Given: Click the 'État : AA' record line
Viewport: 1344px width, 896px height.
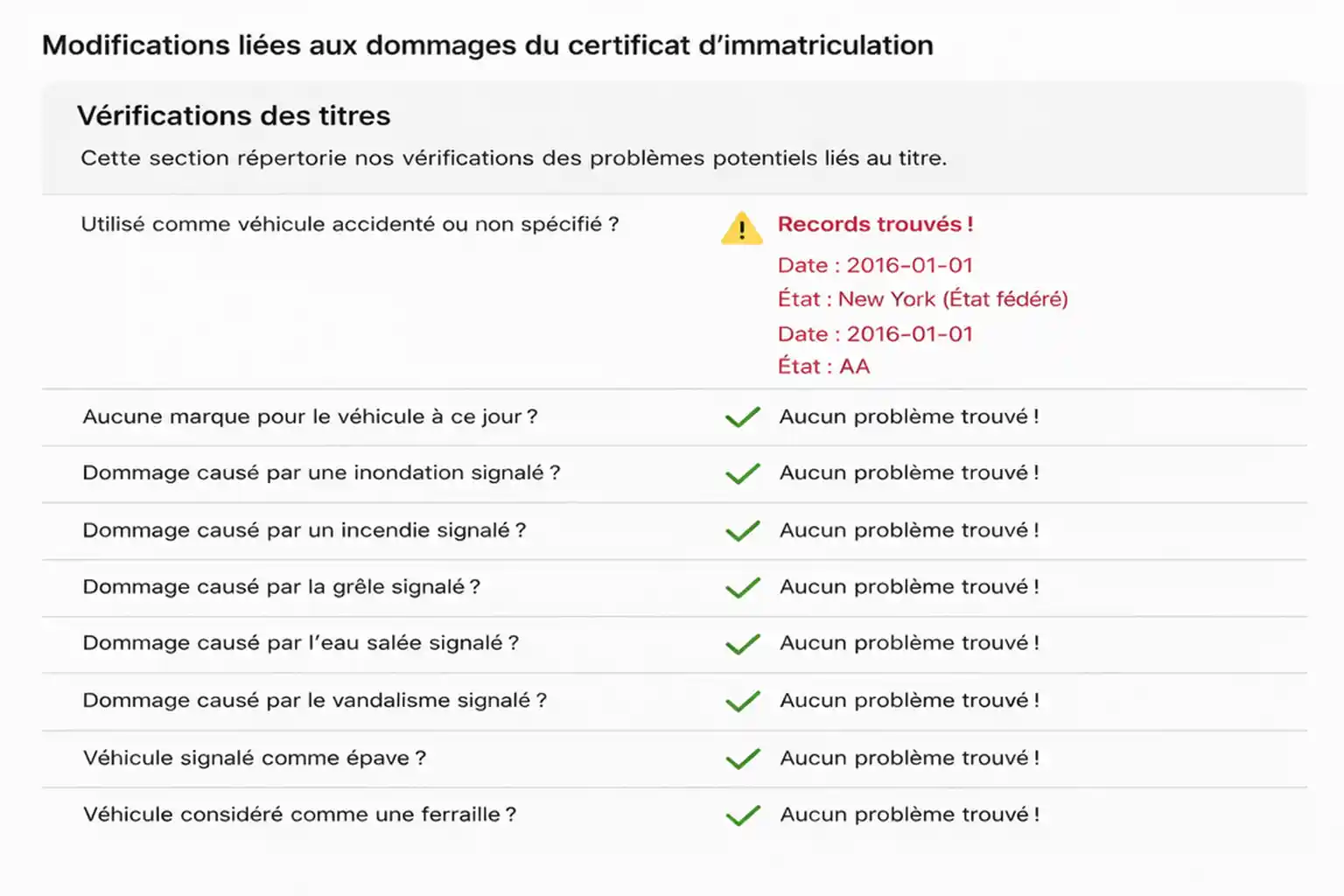Looking at the screenshot, I should [823, 367].
